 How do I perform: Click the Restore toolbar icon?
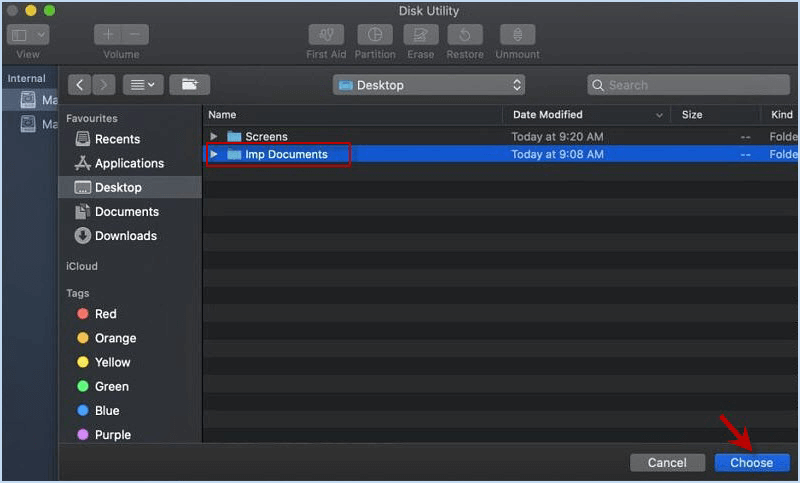(x=465, y=35)
